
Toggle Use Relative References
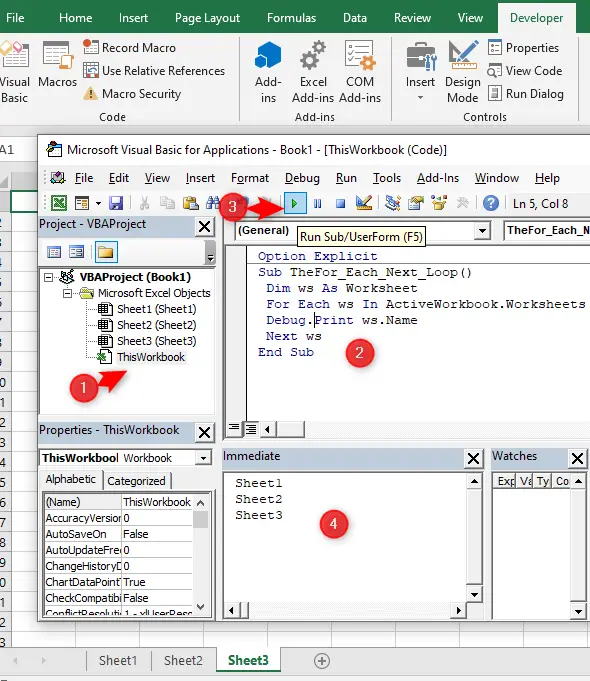click(154, 70)
